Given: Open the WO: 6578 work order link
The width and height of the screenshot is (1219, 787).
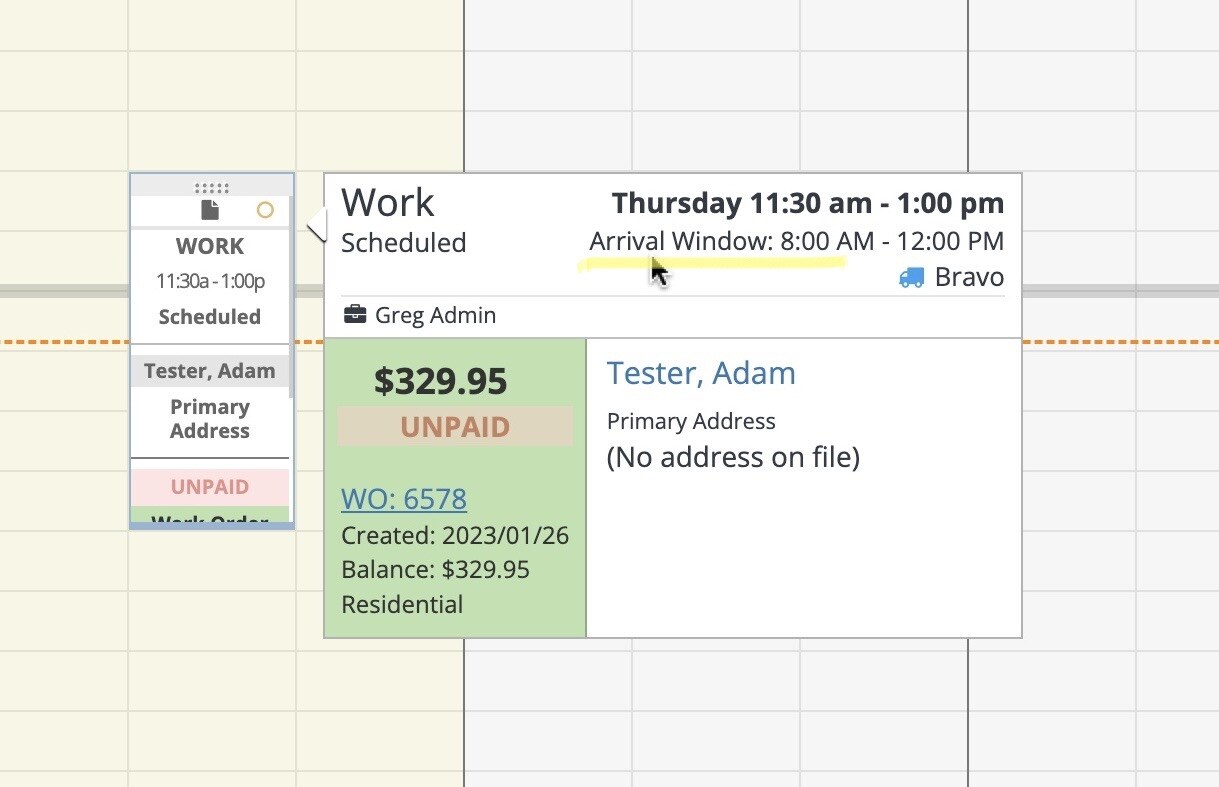Looking at the screenshot, I should point(404,498).
